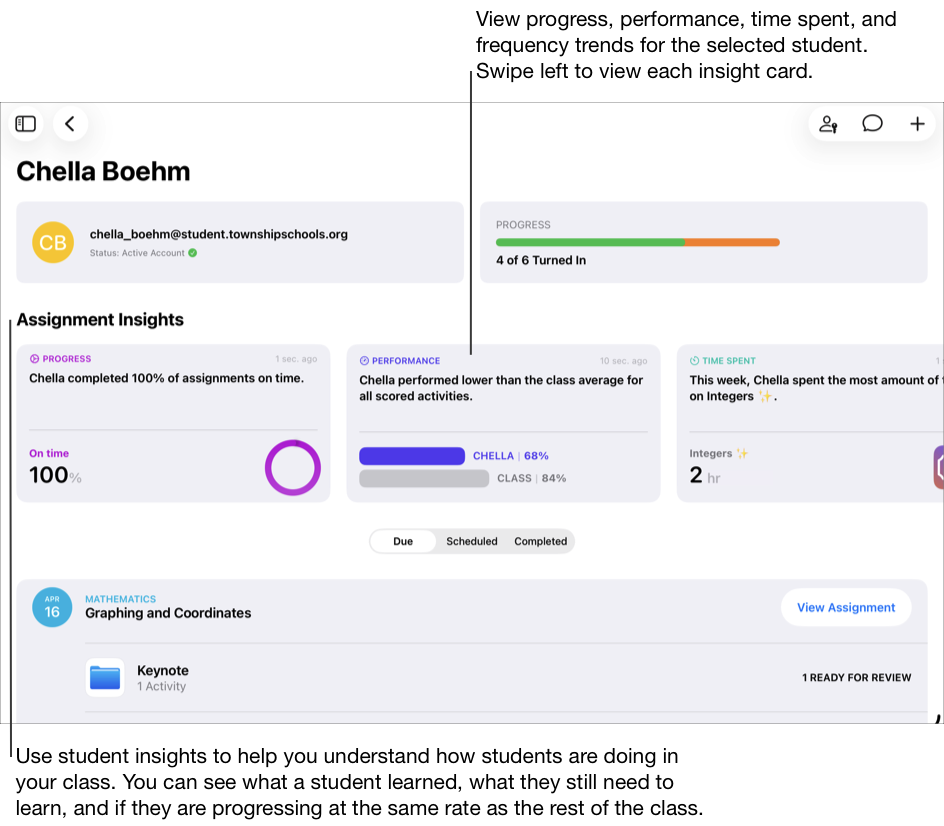Click the View Assignment button
Image resolution: width=944 pixels, height=826 pixels.
pos(846,607)
